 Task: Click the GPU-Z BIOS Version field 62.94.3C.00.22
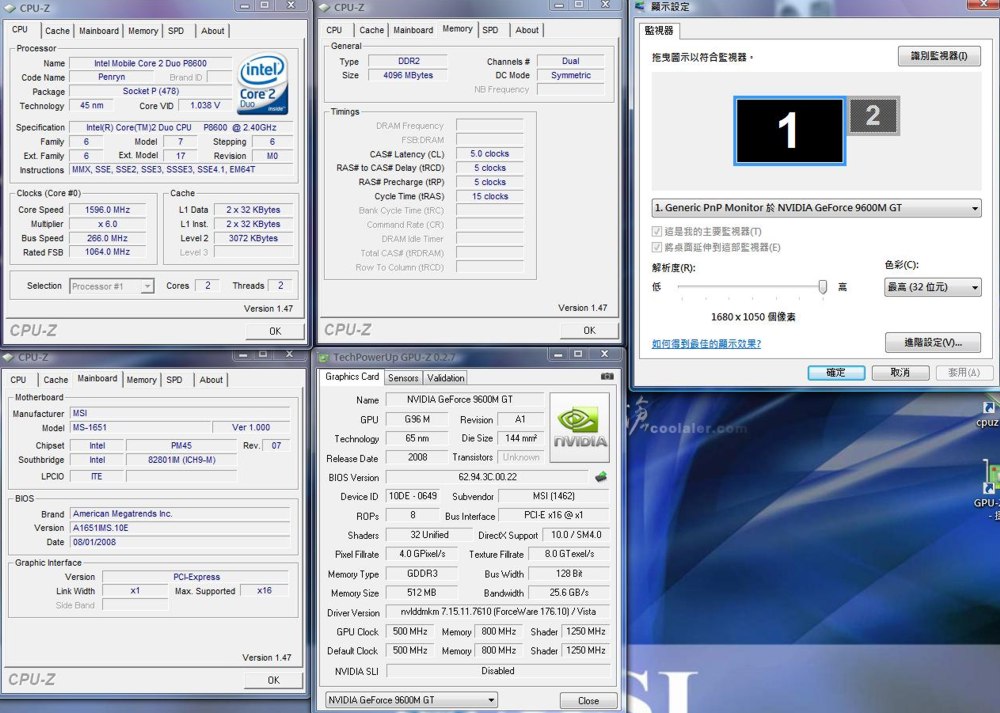click(487, 477)
